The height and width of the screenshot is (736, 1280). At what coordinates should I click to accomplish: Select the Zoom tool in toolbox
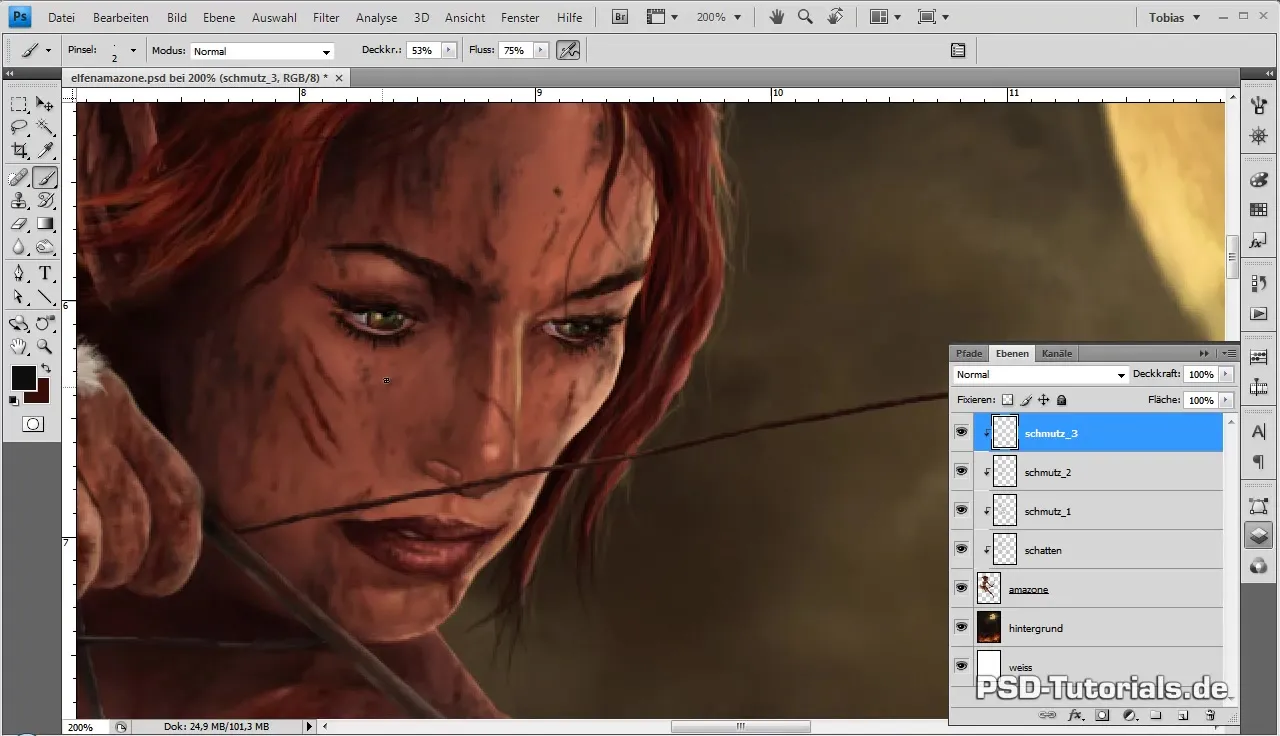tap(45, 346)
